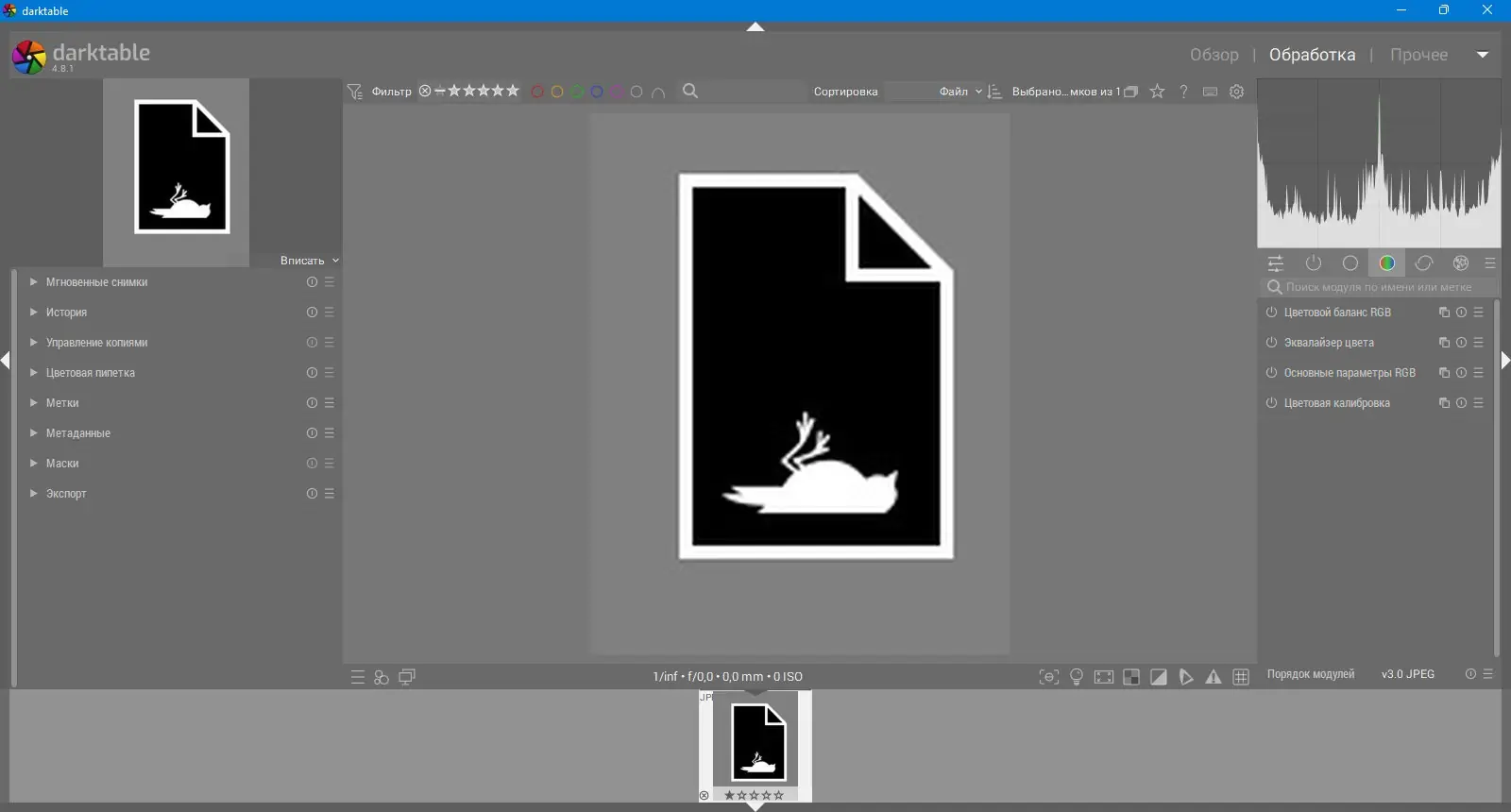Expand the Метки panel
This screenshot has width=1511, height=812.
coord(34,403)
